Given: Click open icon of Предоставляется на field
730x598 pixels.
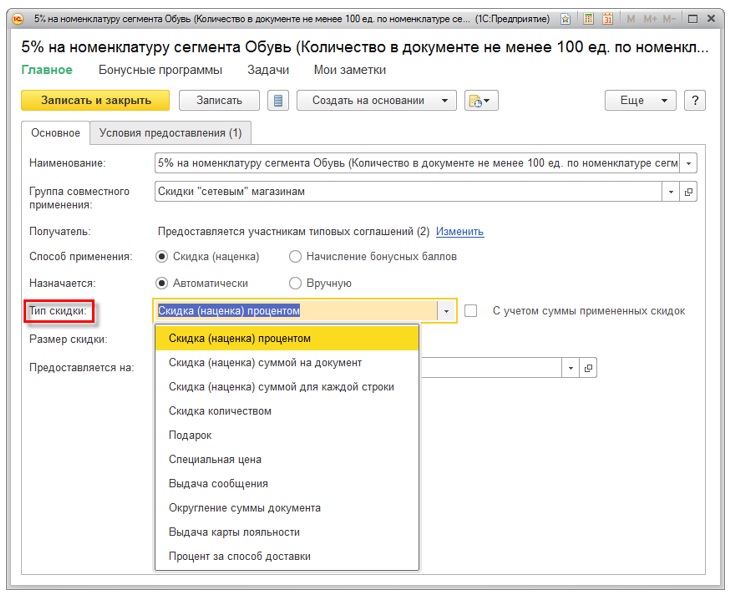Looking at the screenshot, I should 588,368.
